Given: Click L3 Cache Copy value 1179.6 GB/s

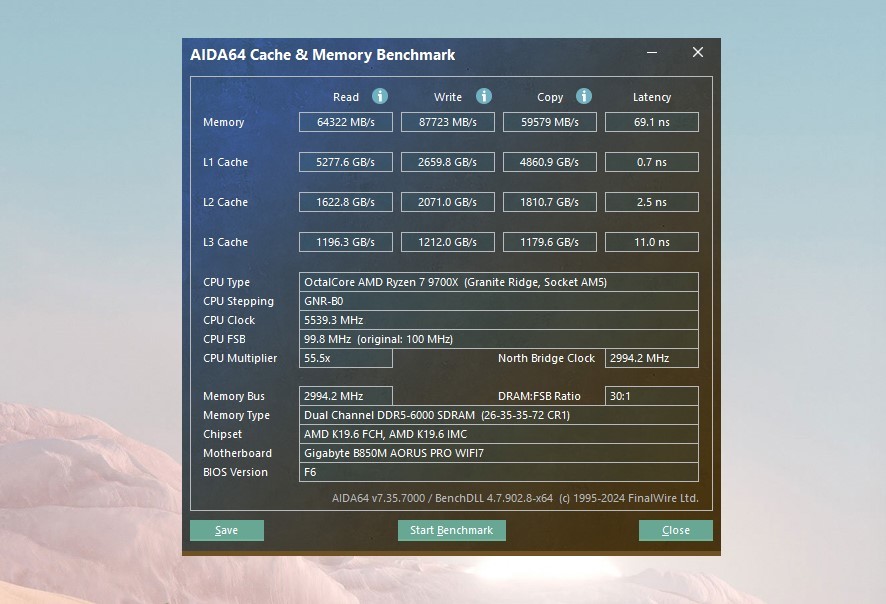Looking at the screenshot, I should click(x=550, y=242).
